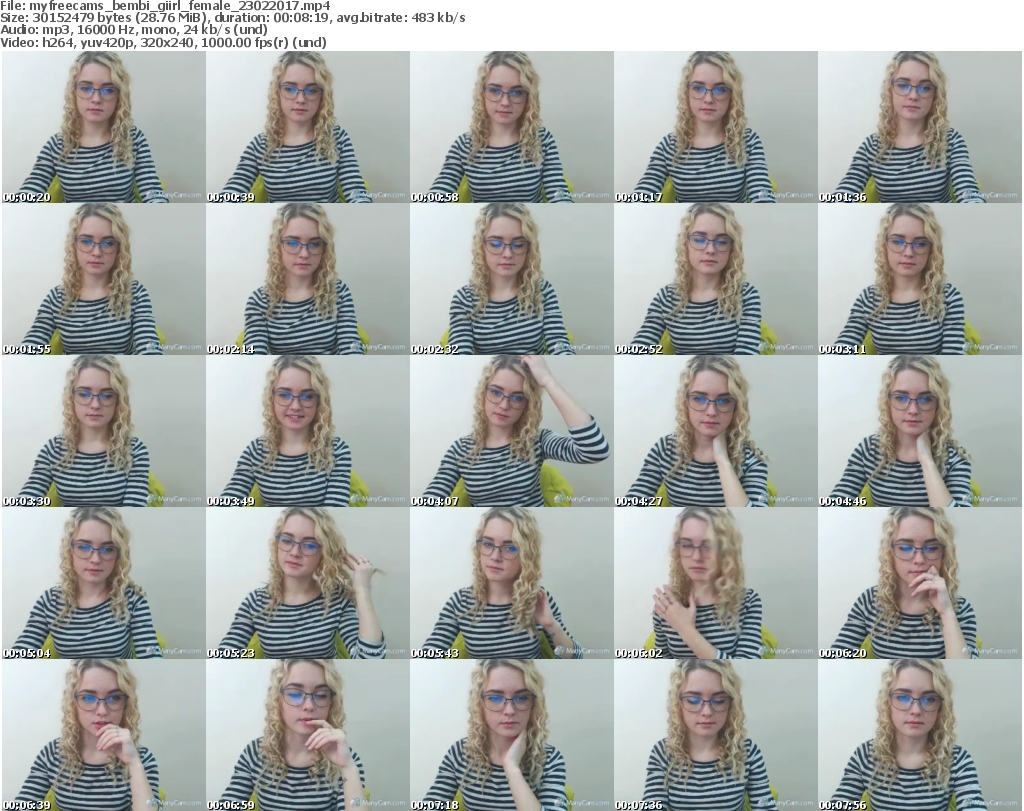
Task: Select the thumbnail frame at 00:06:20
Action: click(x=920, y=583)
